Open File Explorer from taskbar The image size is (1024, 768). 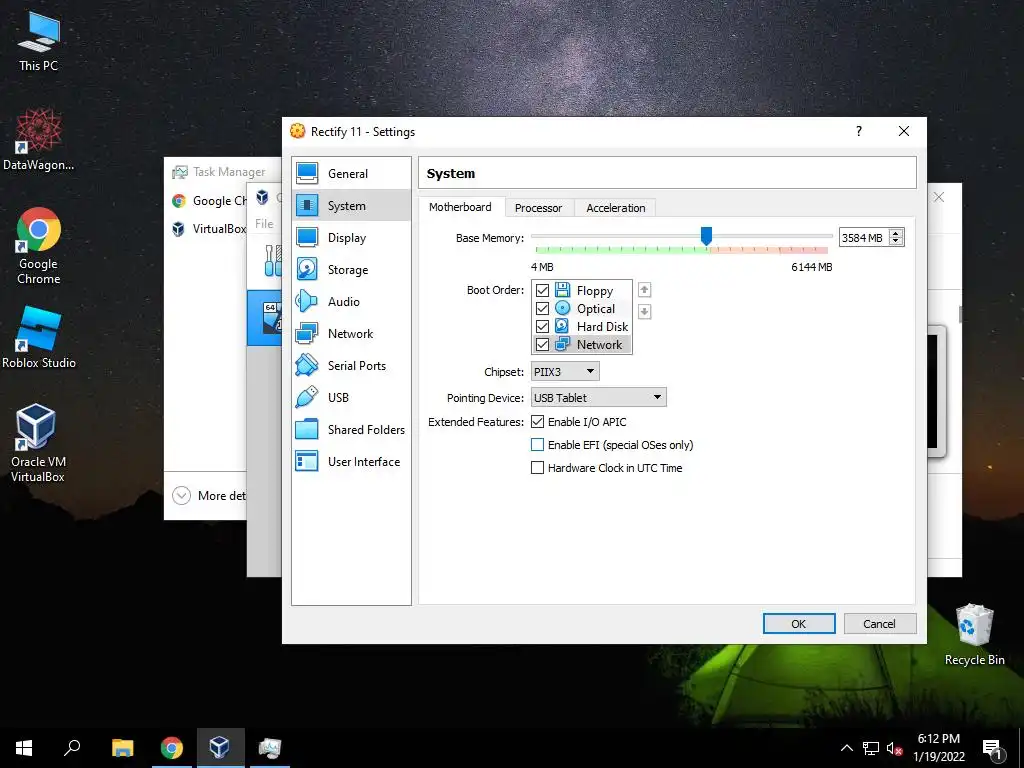point(122,748)
